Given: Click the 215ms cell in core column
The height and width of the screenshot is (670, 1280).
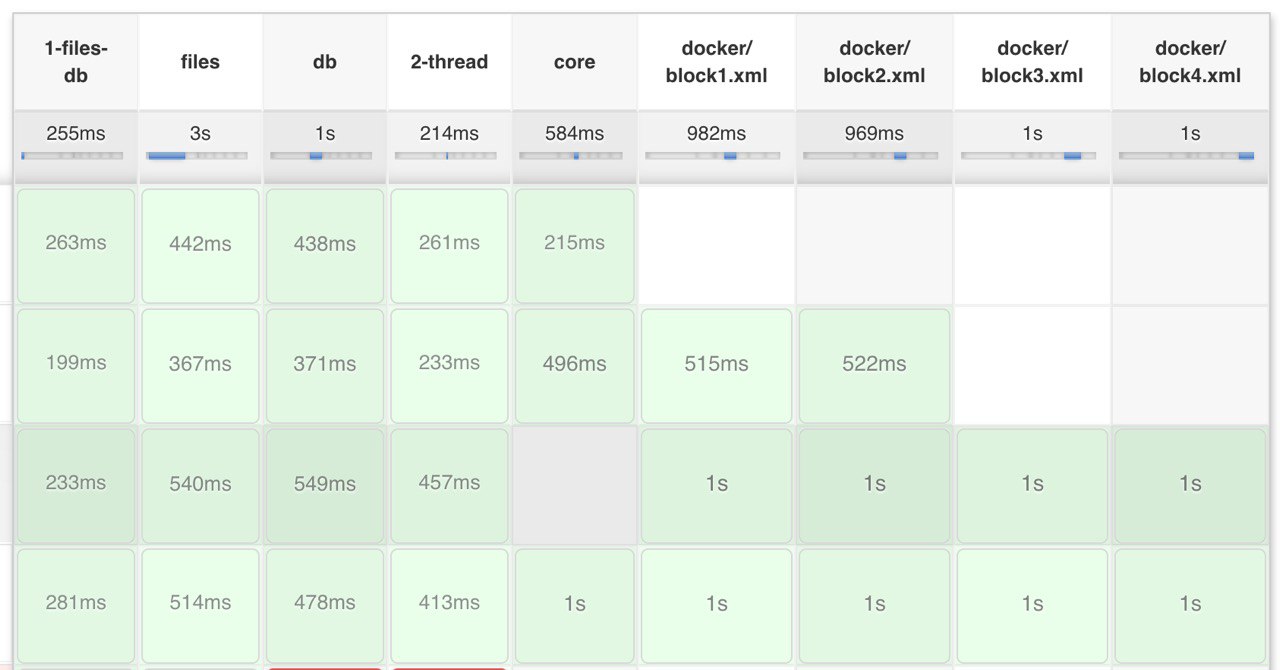Looking at the screenshot, I should point(575,246).
